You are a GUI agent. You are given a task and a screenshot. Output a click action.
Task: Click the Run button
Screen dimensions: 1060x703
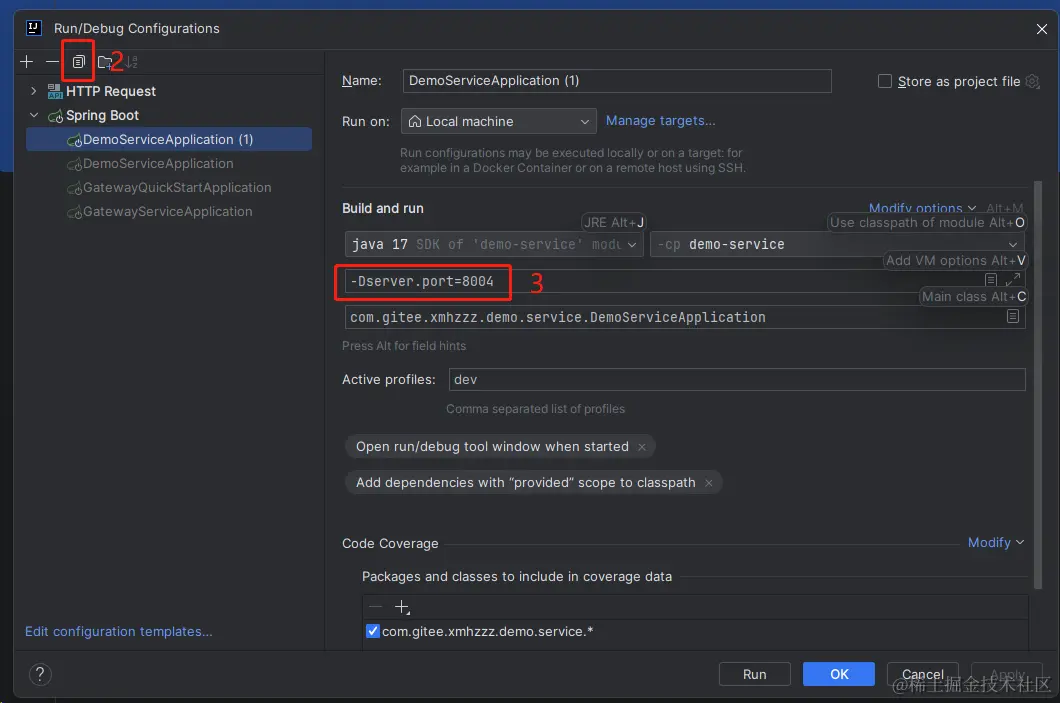pyautogui.click(x=754, y=675)
